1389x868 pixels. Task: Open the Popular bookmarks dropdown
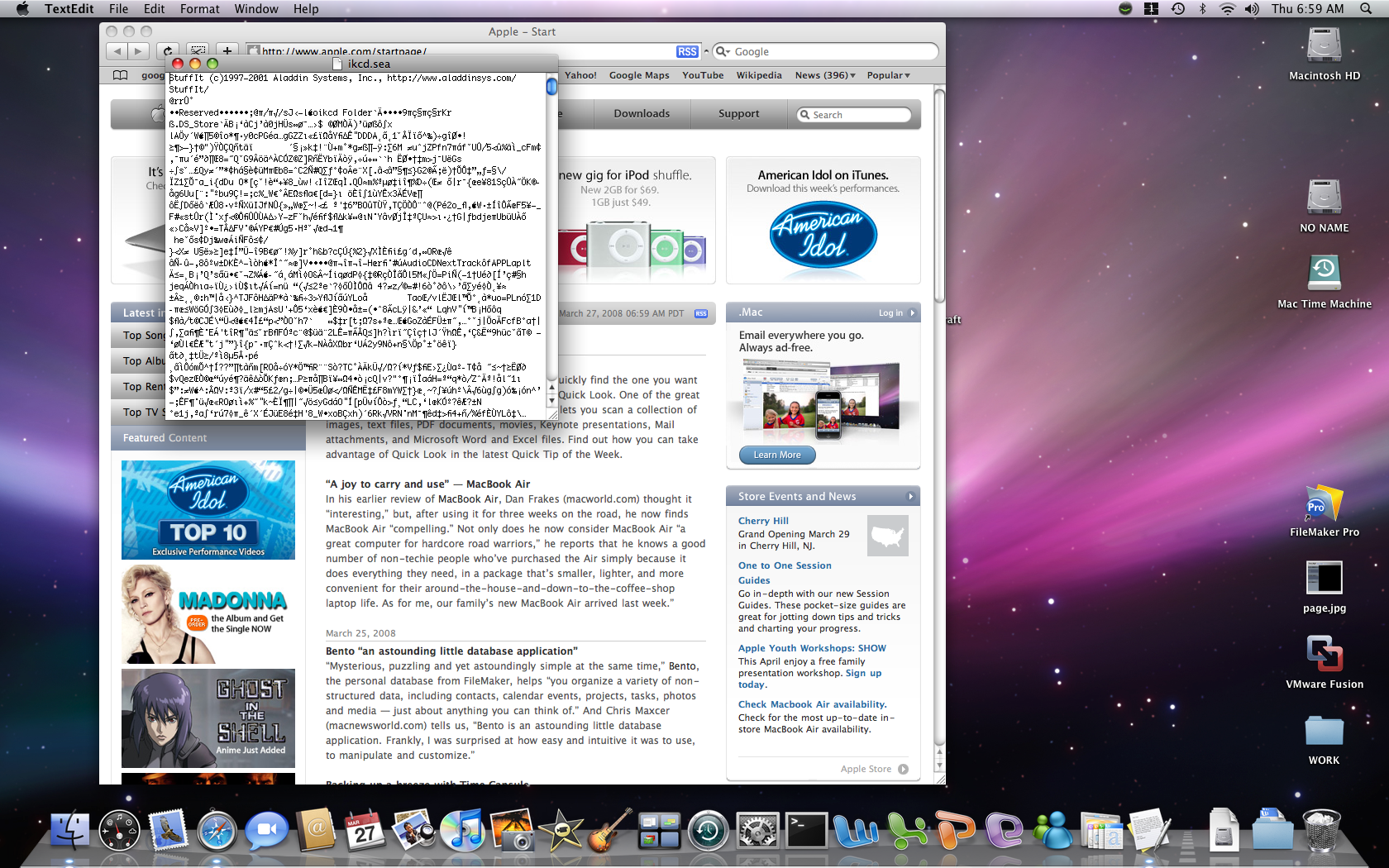888,75
